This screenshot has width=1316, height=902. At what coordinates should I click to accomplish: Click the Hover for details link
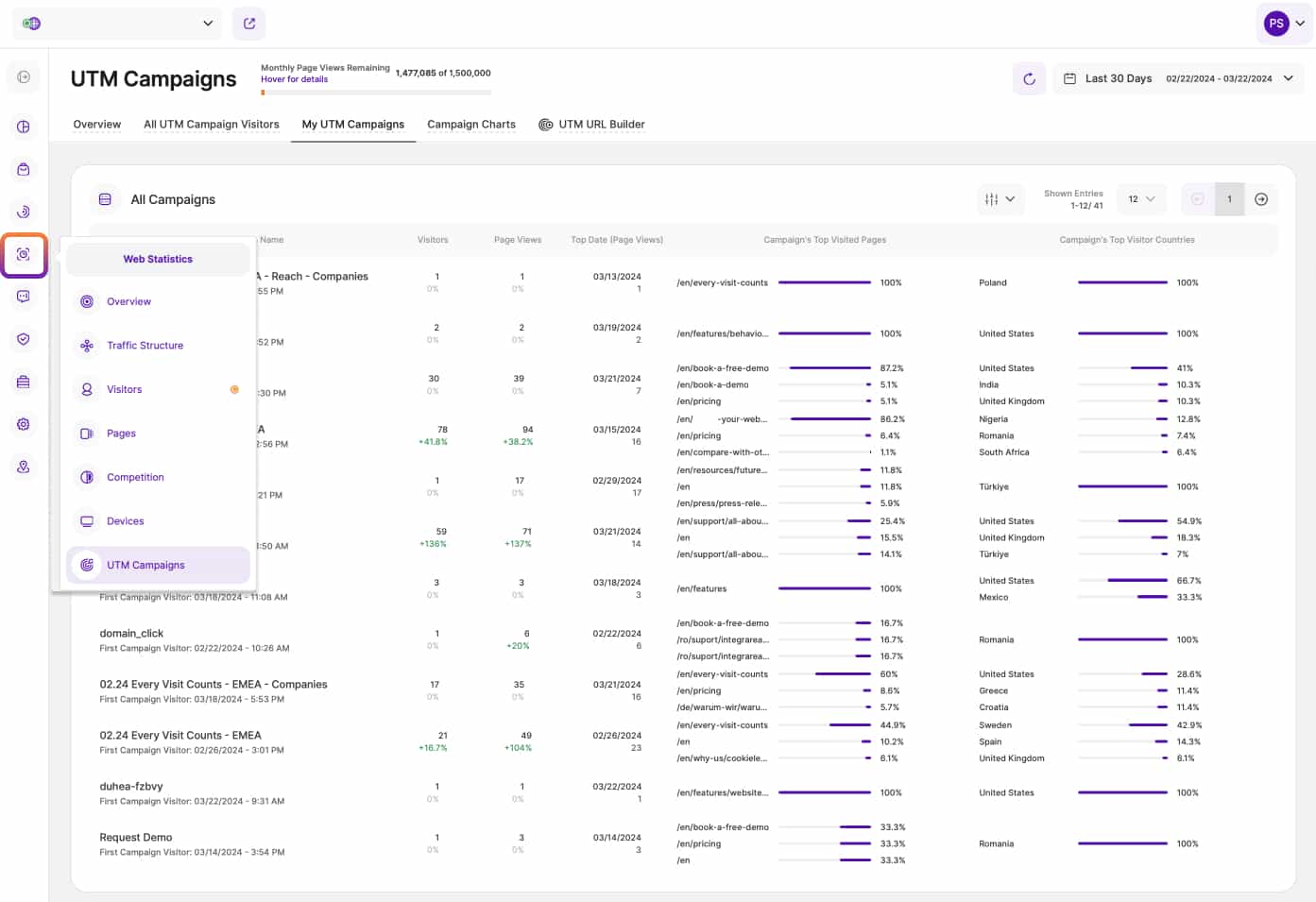pyautogui.click(x=295, y=79)
